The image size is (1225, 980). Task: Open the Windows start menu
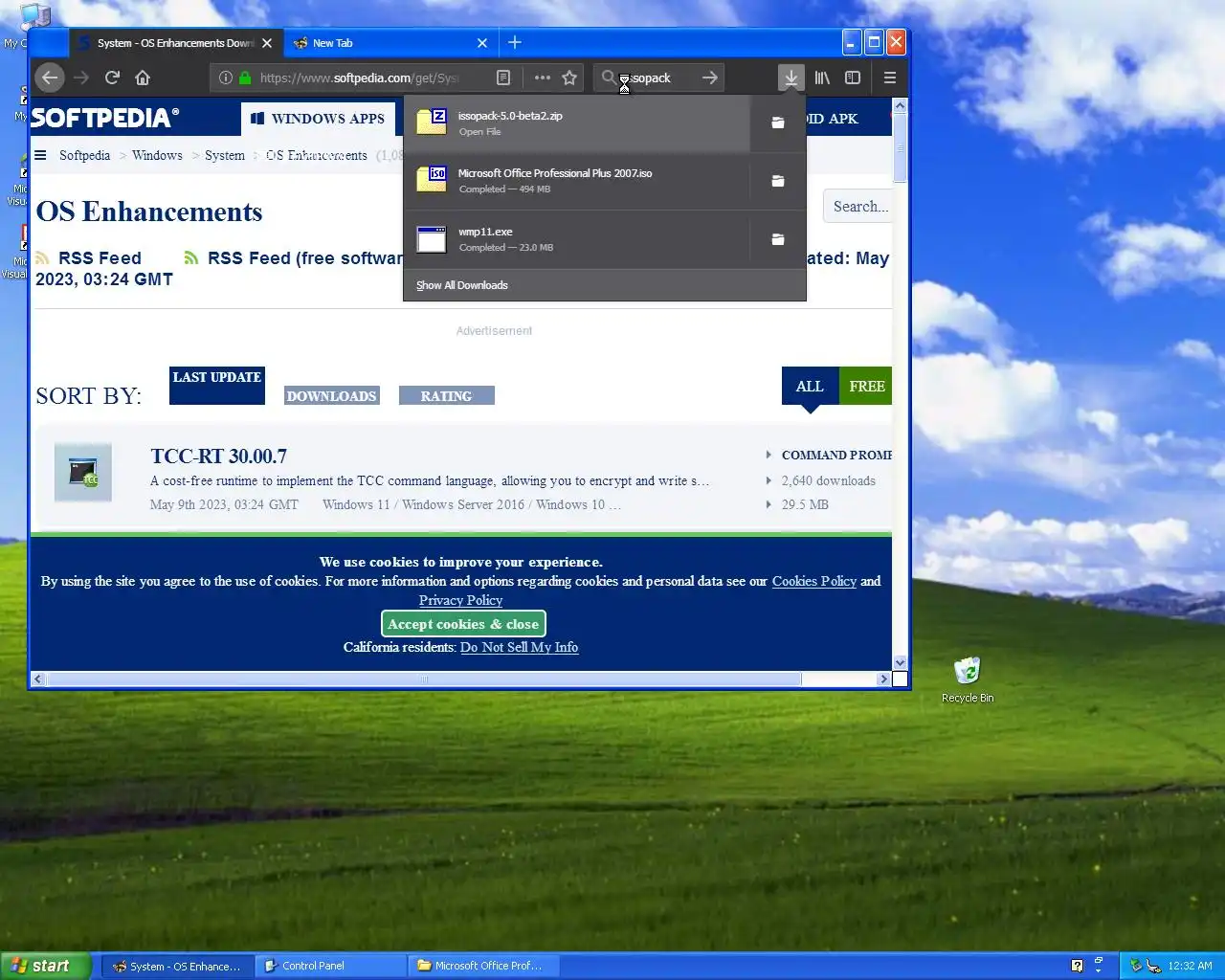(x=45, y=966)
